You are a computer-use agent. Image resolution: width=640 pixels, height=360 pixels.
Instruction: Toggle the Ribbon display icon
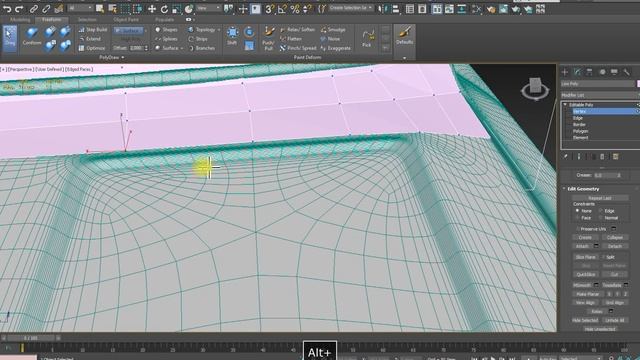[437, 9]
